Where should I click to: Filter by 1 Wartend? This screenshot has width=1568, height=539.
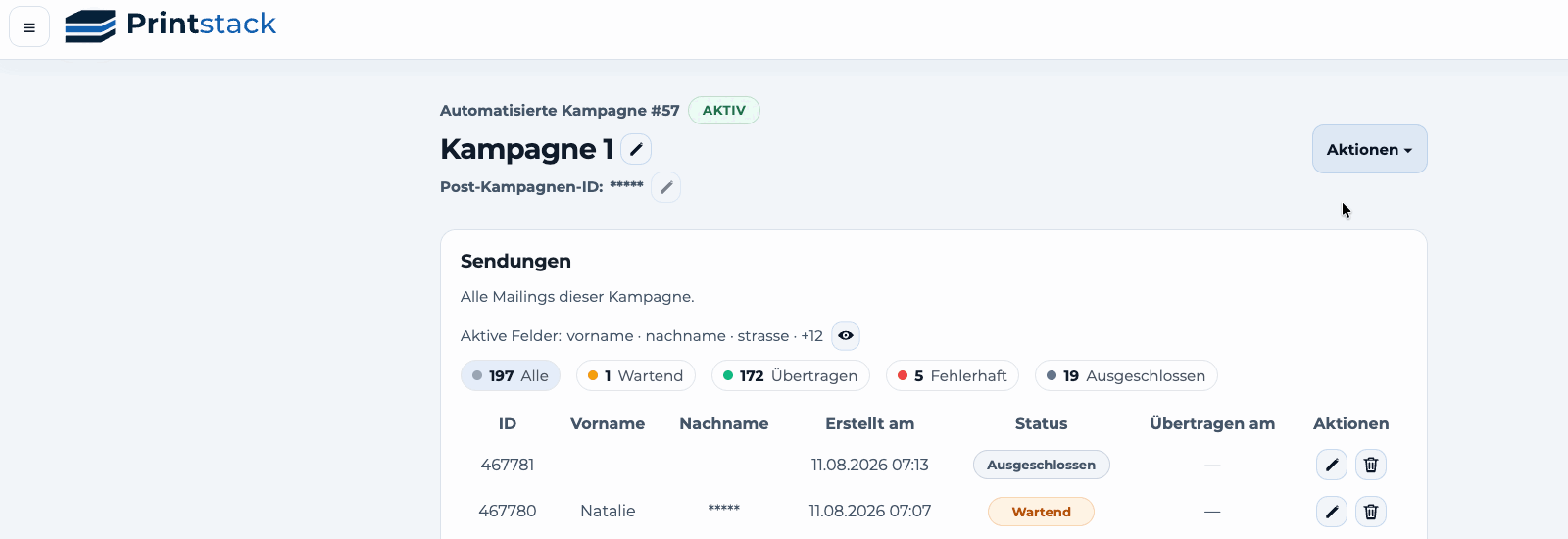[x=636, y=375]
